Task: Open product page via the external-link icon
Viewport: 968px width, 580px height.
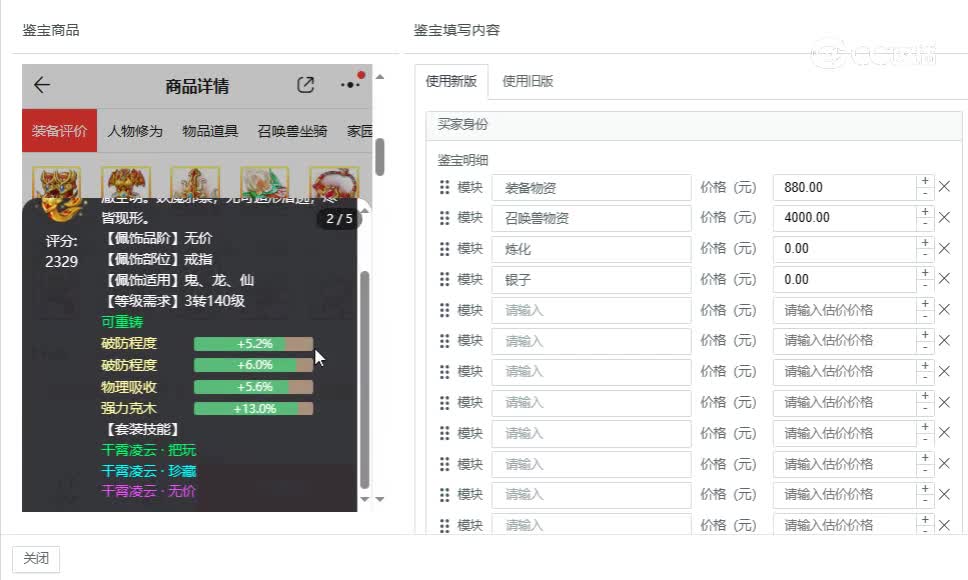Action: click(x=305, y=85)
